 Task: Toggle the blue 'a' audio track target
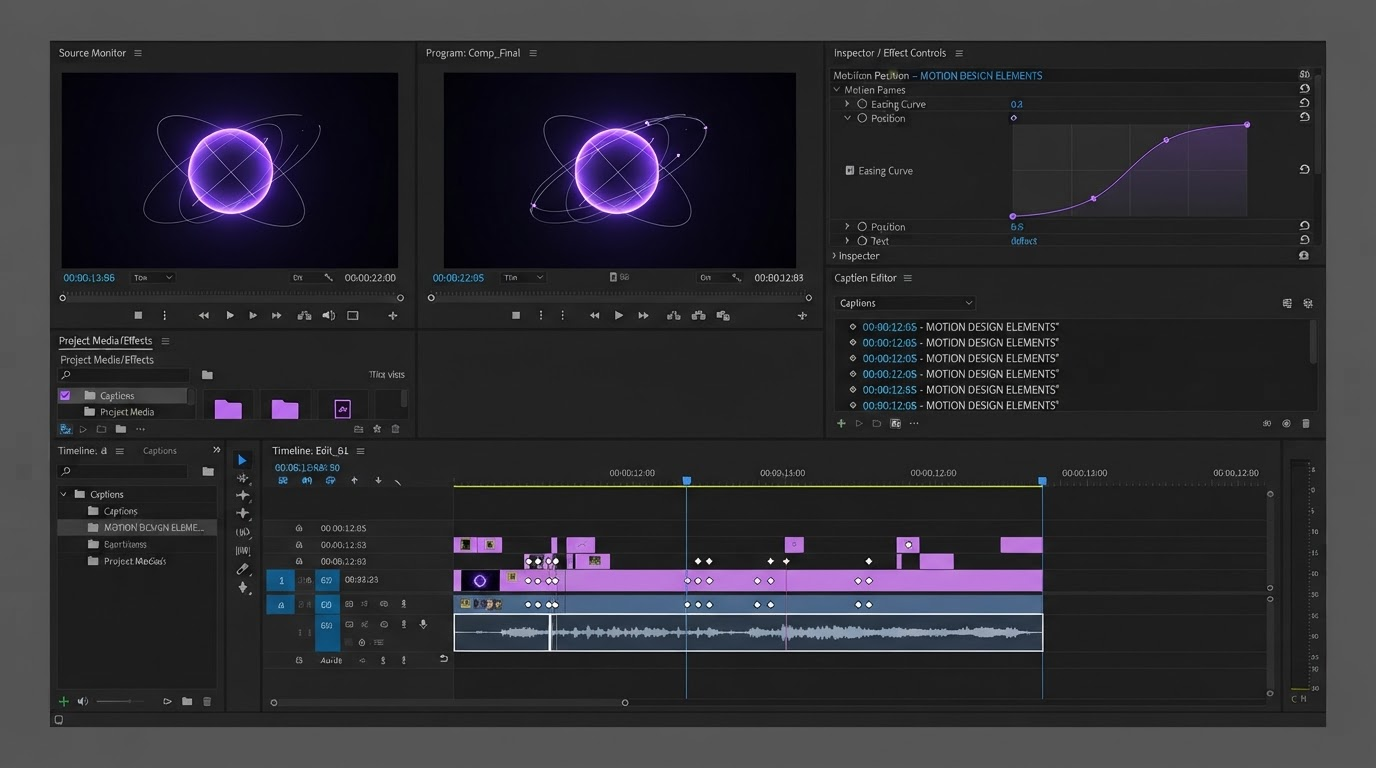[281, 605]
